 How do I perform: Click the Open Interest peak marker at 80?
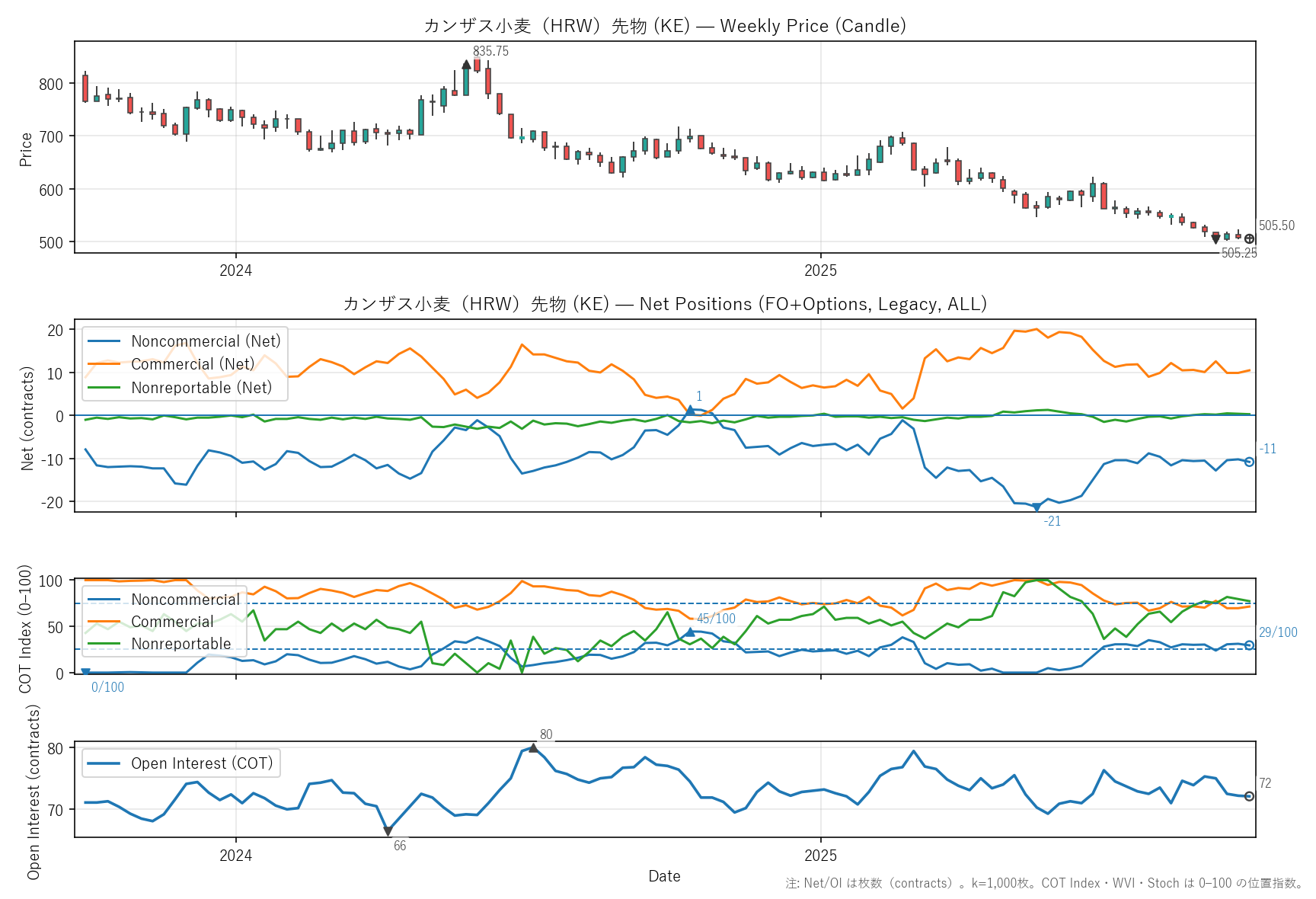533,748
